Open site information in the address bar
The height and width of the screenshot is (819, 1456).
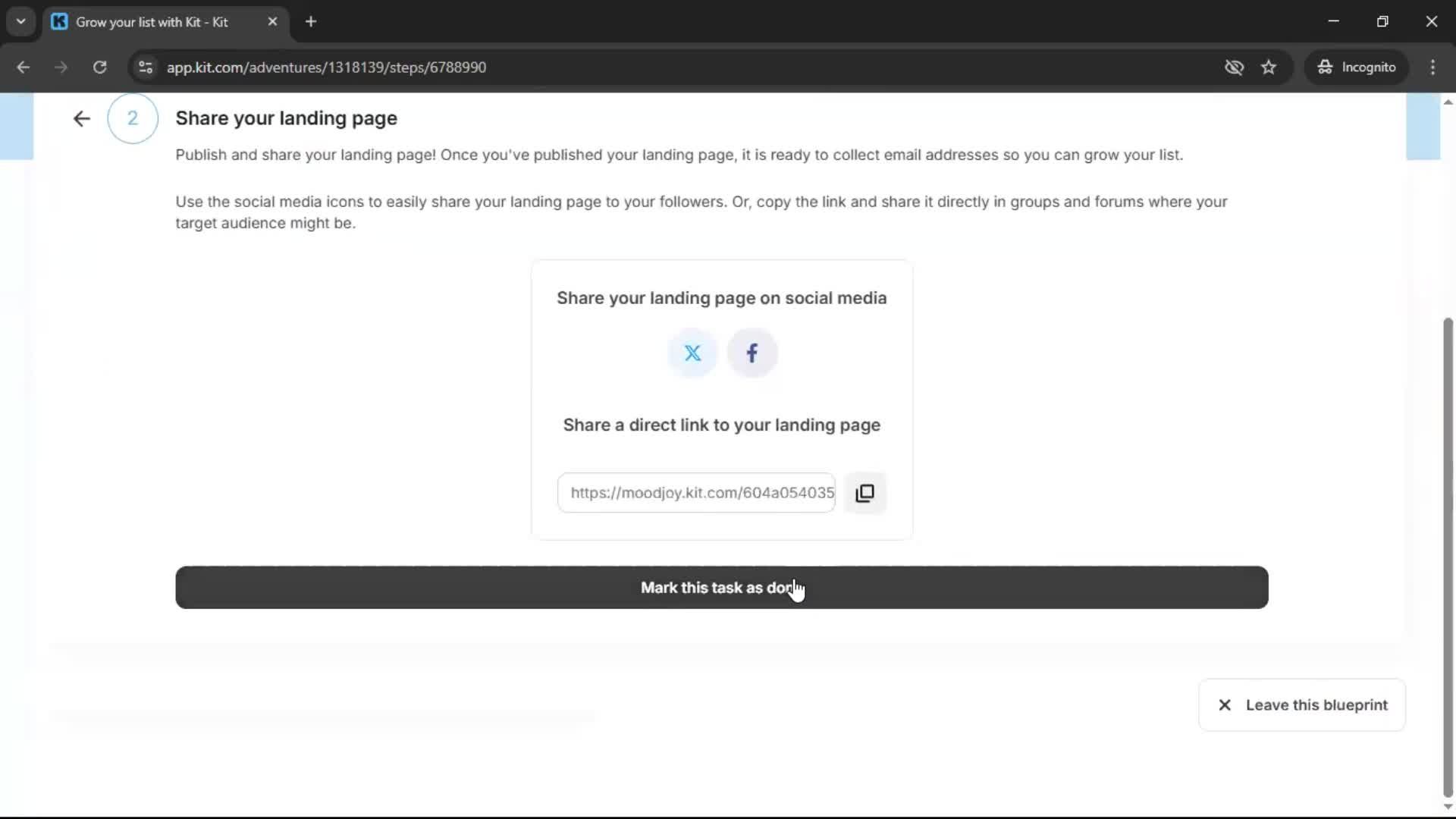(x=145, y=67)
